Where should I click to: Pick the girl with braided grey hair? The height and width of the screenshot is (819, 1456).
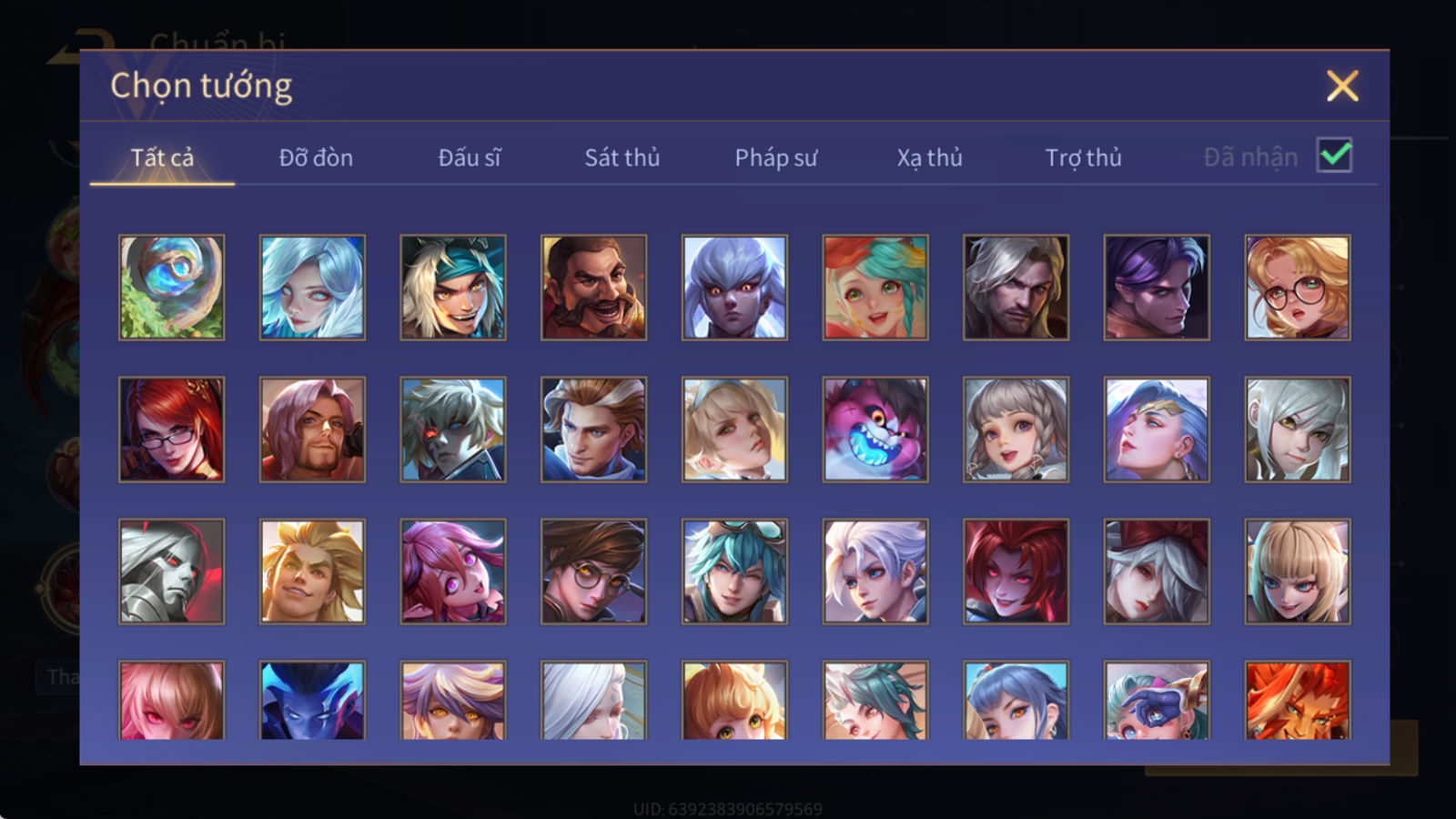tap(1016, 430)
